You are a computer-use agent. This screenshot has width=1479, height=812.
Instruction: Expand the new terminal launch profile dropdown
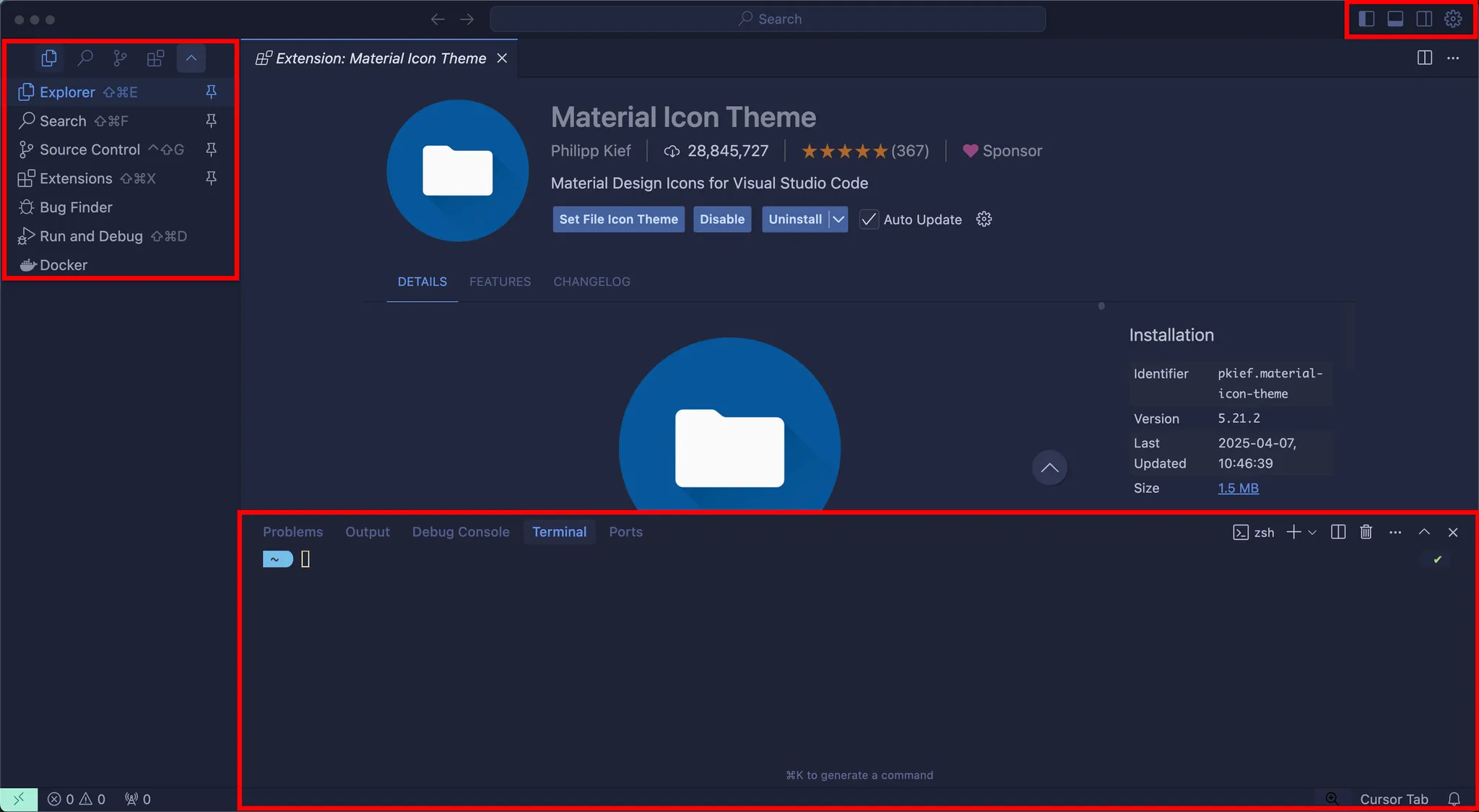click(x=1312, y=532)
